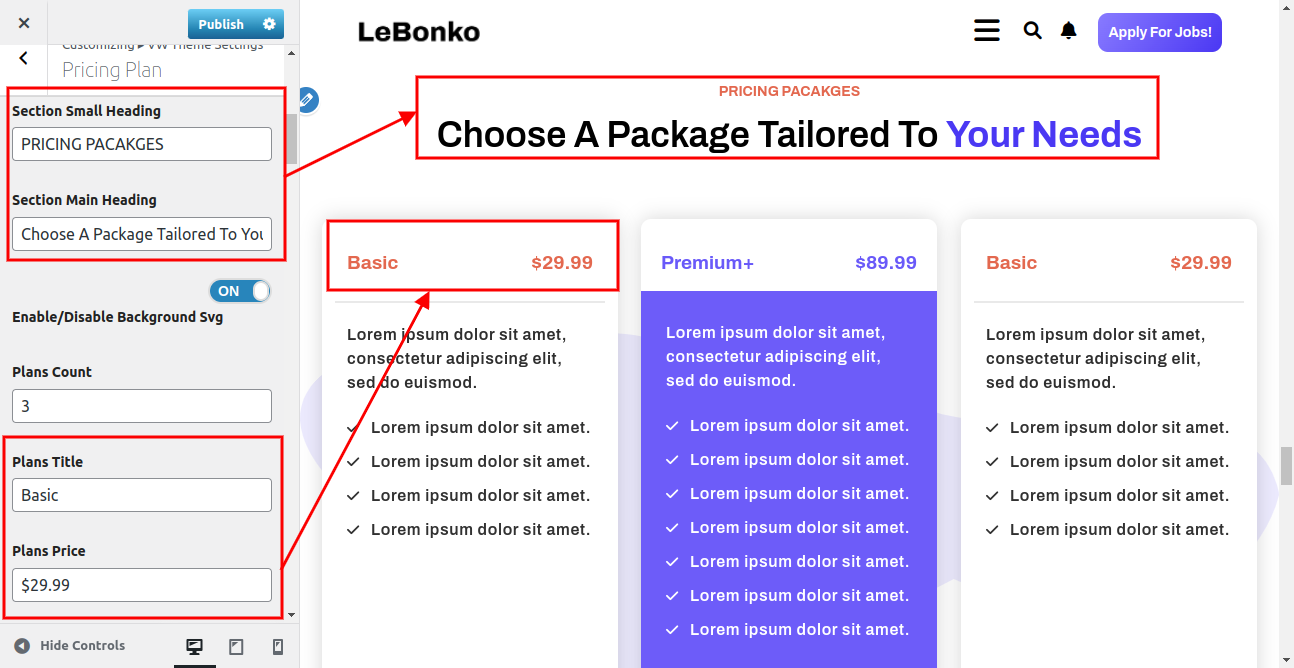Toggle Enable/Disable Background Svg switch
This screenshot has height=668, width=1294.
pyautogui.click(x=240, y=291)
